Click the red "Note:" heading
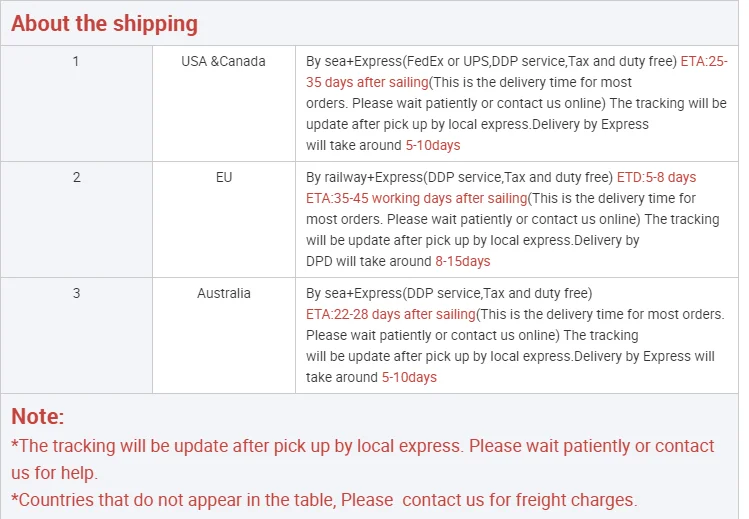The width and height of the screenshot is (749, 519). 38,417
